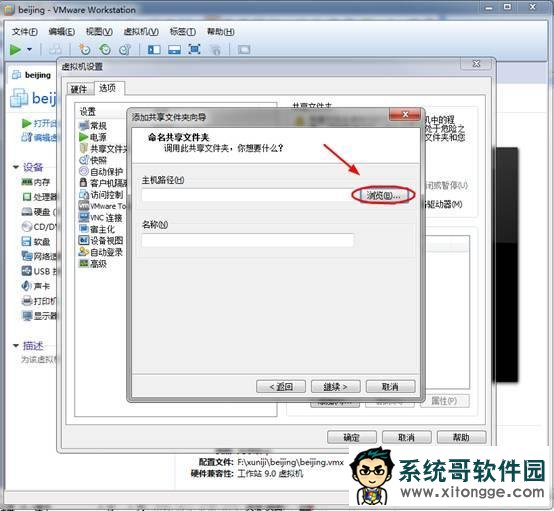Open the snapshot manager toolbar icon
Screen dimensions: 554x511
pyautogui.click(x=125, y=49)
